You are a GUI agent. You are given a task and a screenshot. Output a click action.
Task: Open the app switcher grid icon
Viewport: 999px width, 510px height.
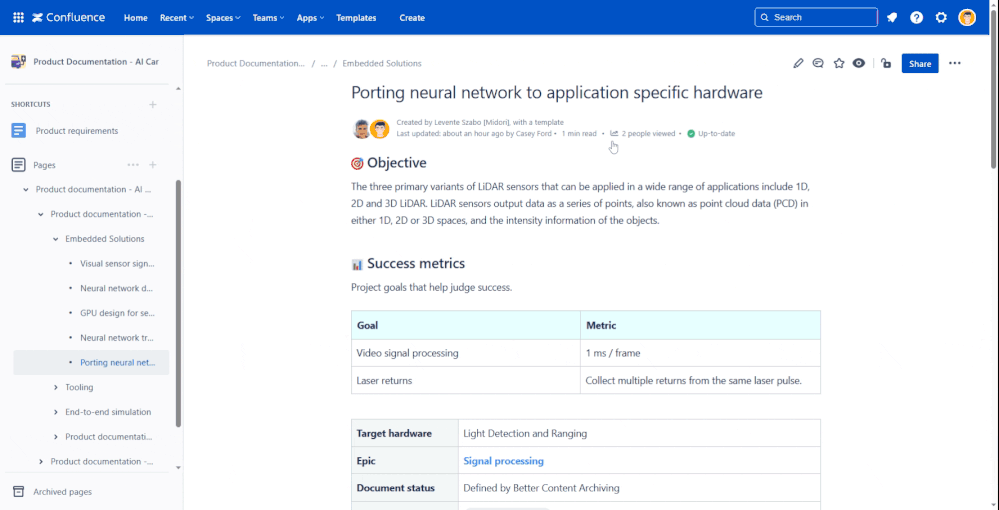tap(18, 18)
